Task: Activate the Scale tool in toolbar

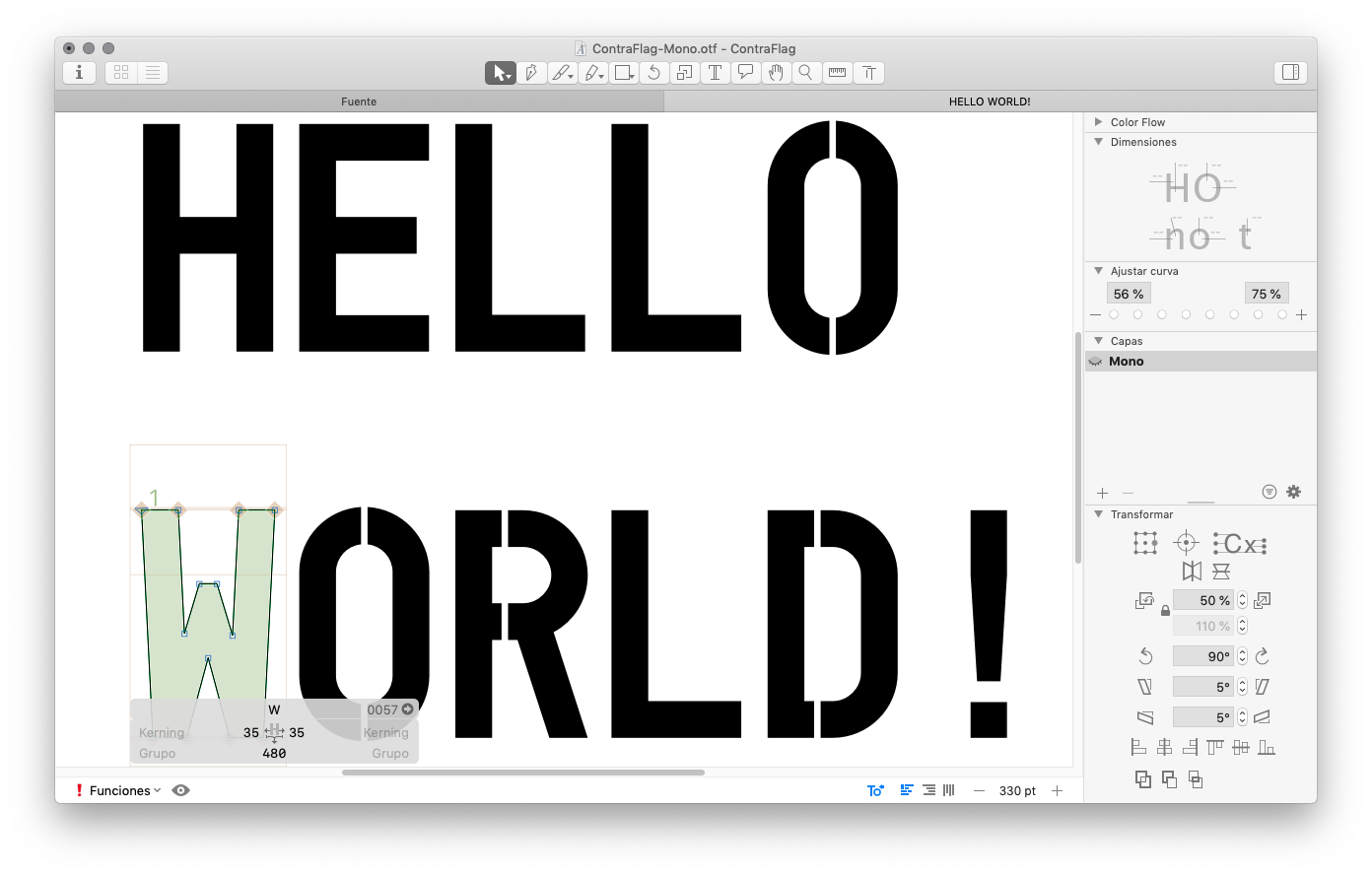Action: pyautogui.click(x=684, y=73)
